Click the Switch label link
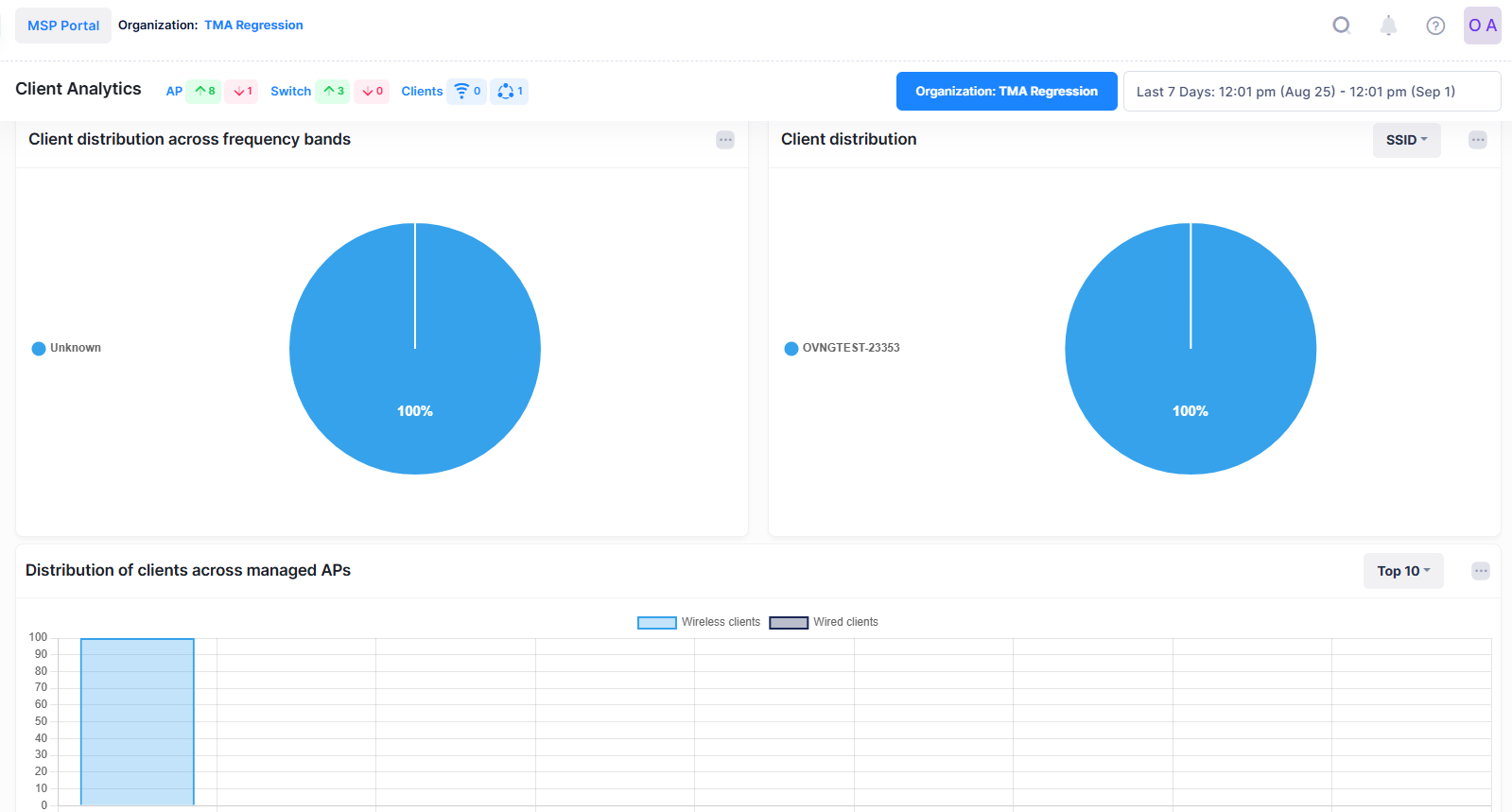This screenshot has height=812, width=1512. pyautogui.click(x=290, y=92)
